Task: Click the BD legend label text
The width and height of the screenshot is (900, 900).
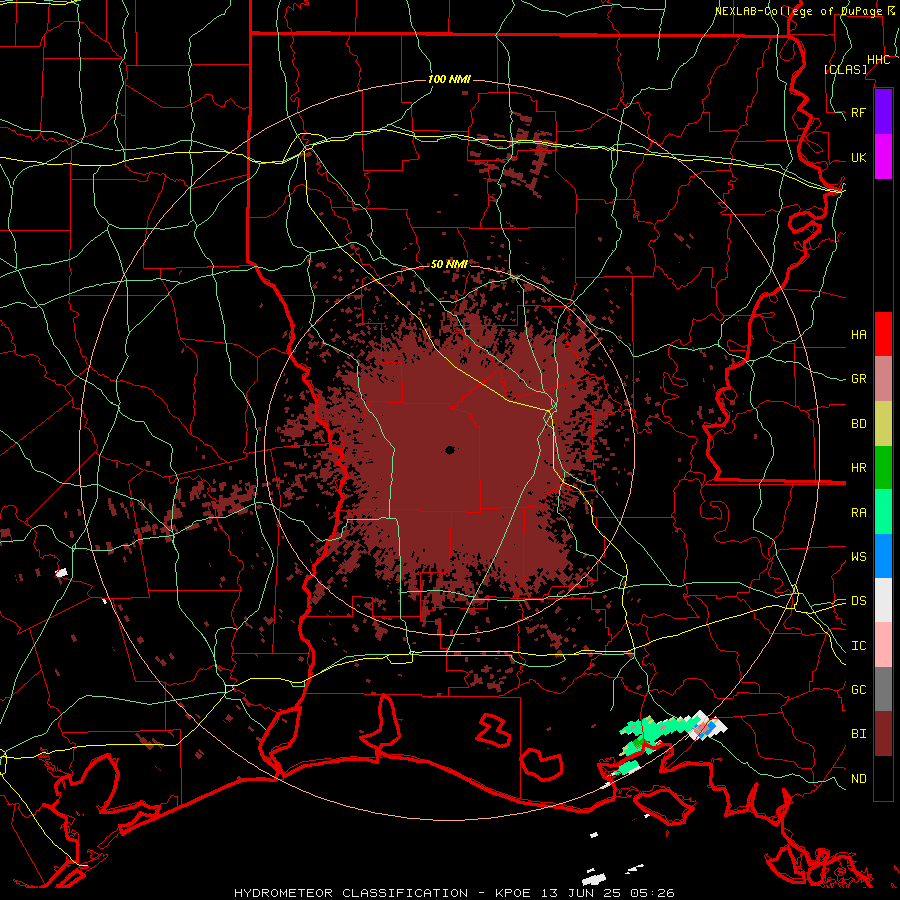Action: [x=858, y=424]
